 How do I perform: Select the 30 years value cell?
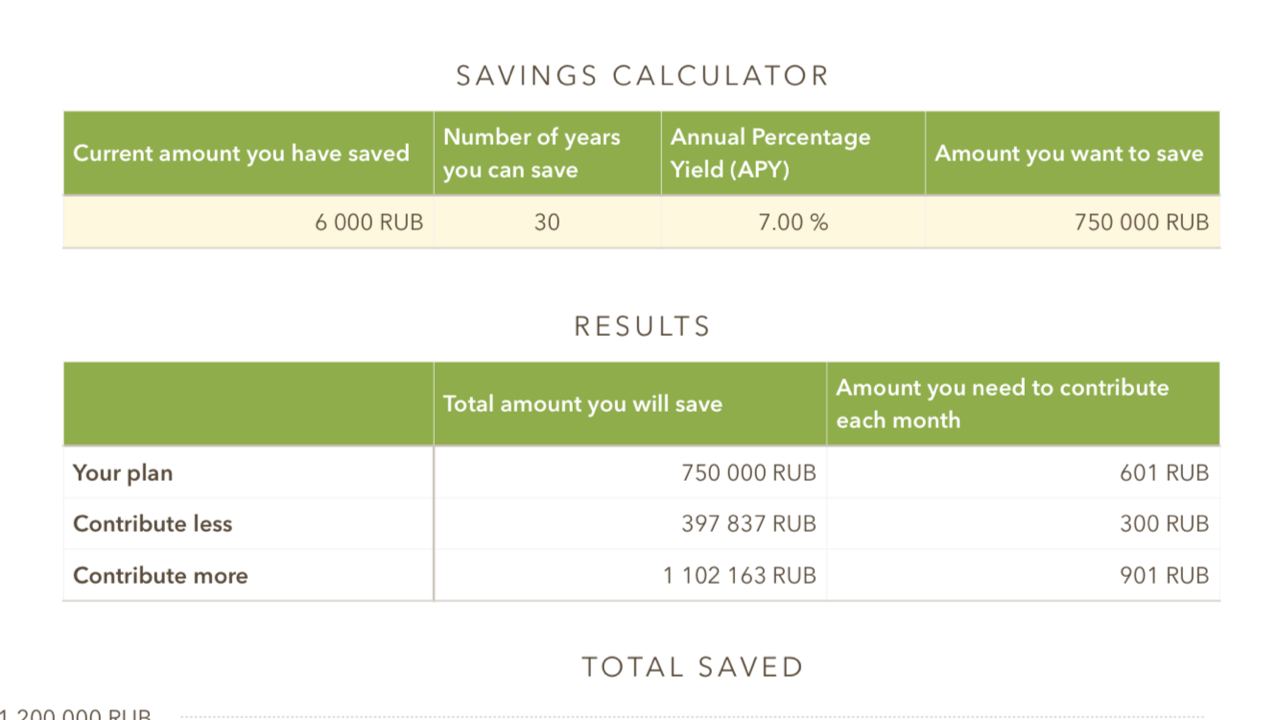click(x=547, y=222)
